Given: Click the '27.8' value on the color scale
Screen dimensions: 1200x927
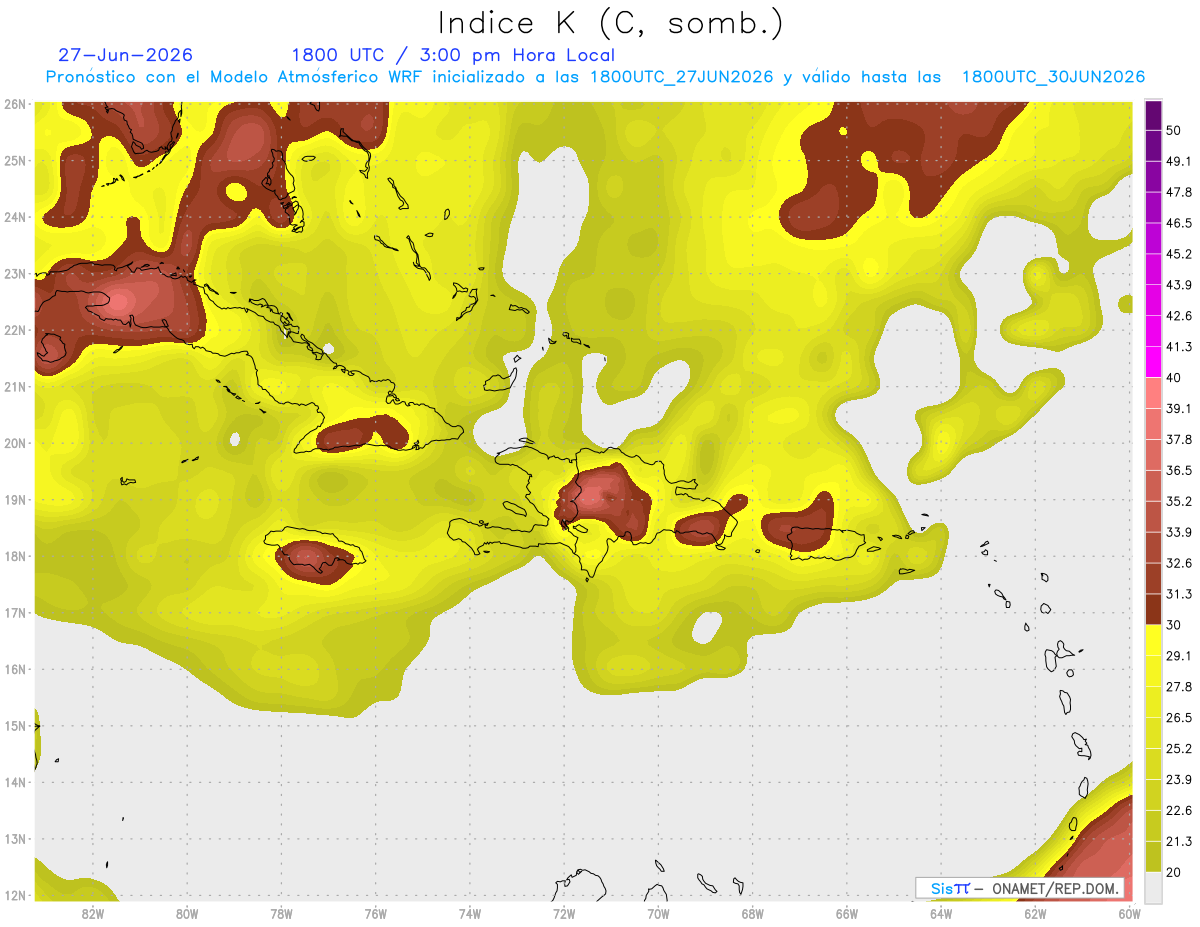Looking at the screenshot, I should [1179, 687].
